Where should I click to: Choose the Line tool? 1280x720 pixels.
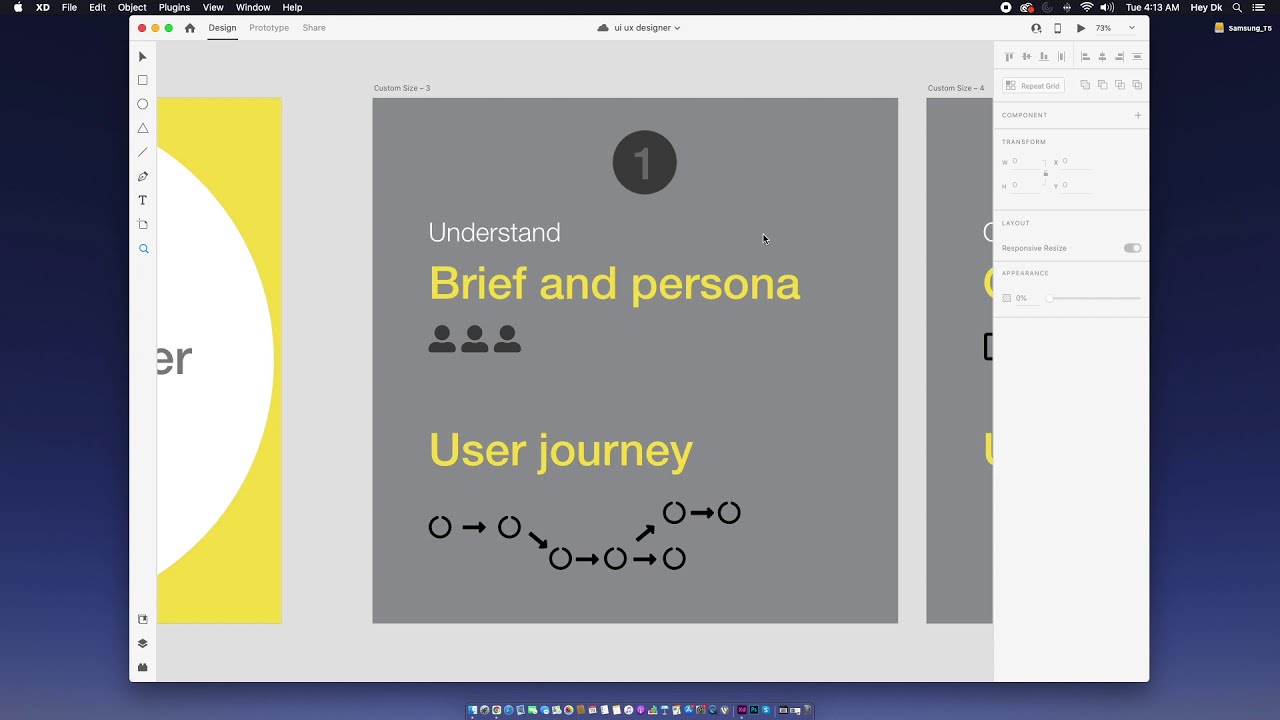[143, 152]
